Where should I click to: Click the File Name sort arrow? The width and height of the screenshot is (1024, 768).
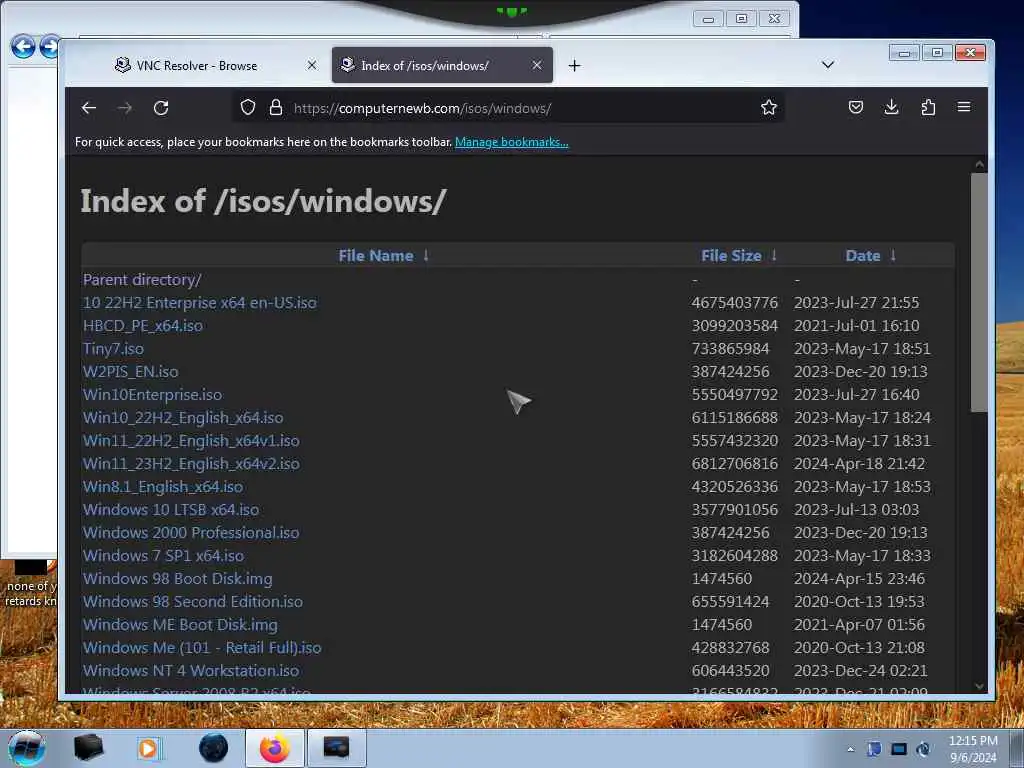point(426,255)
